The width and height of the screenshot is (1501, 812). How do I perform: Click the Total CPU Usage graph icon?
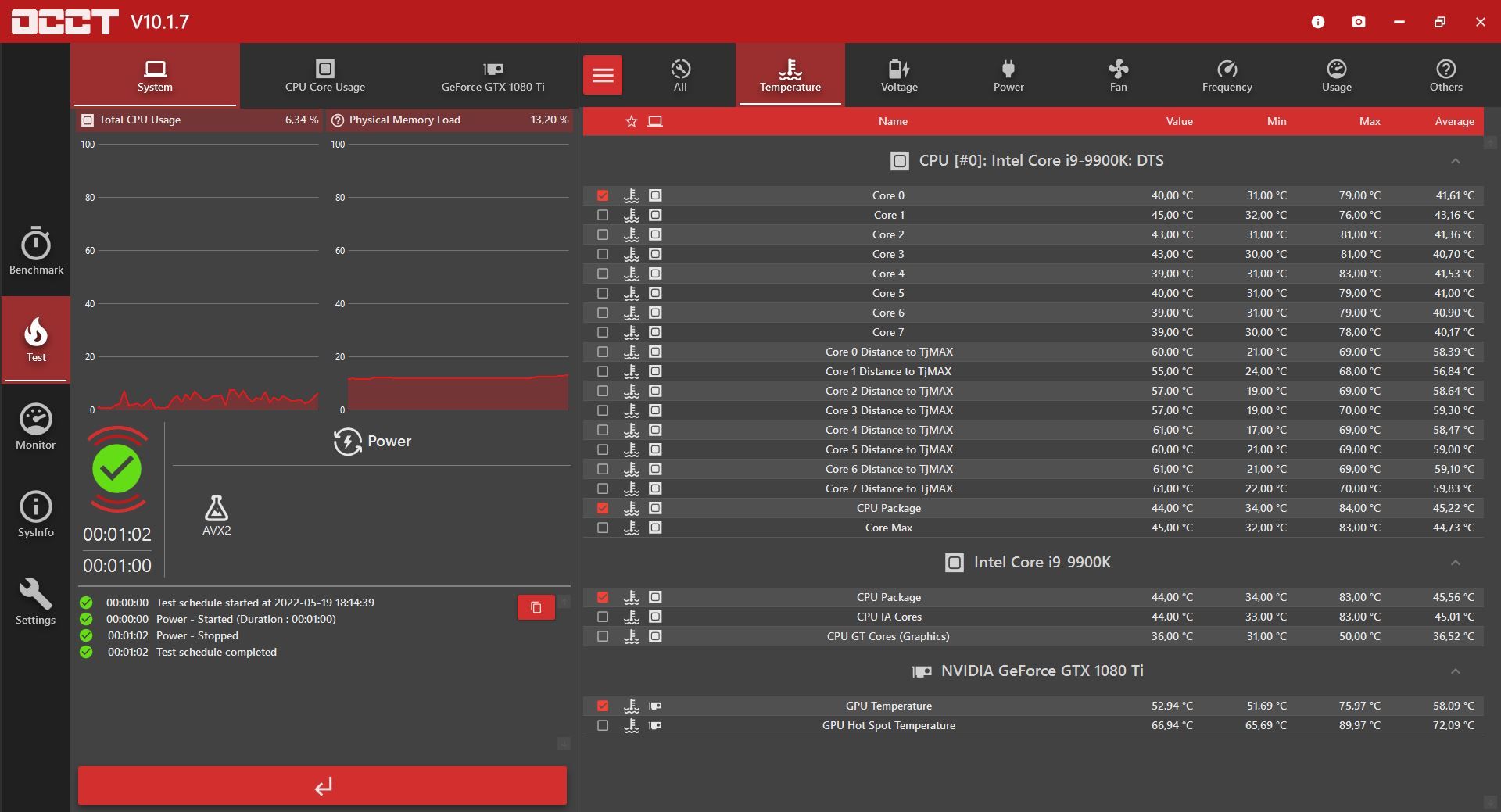(x=88, y=120)
